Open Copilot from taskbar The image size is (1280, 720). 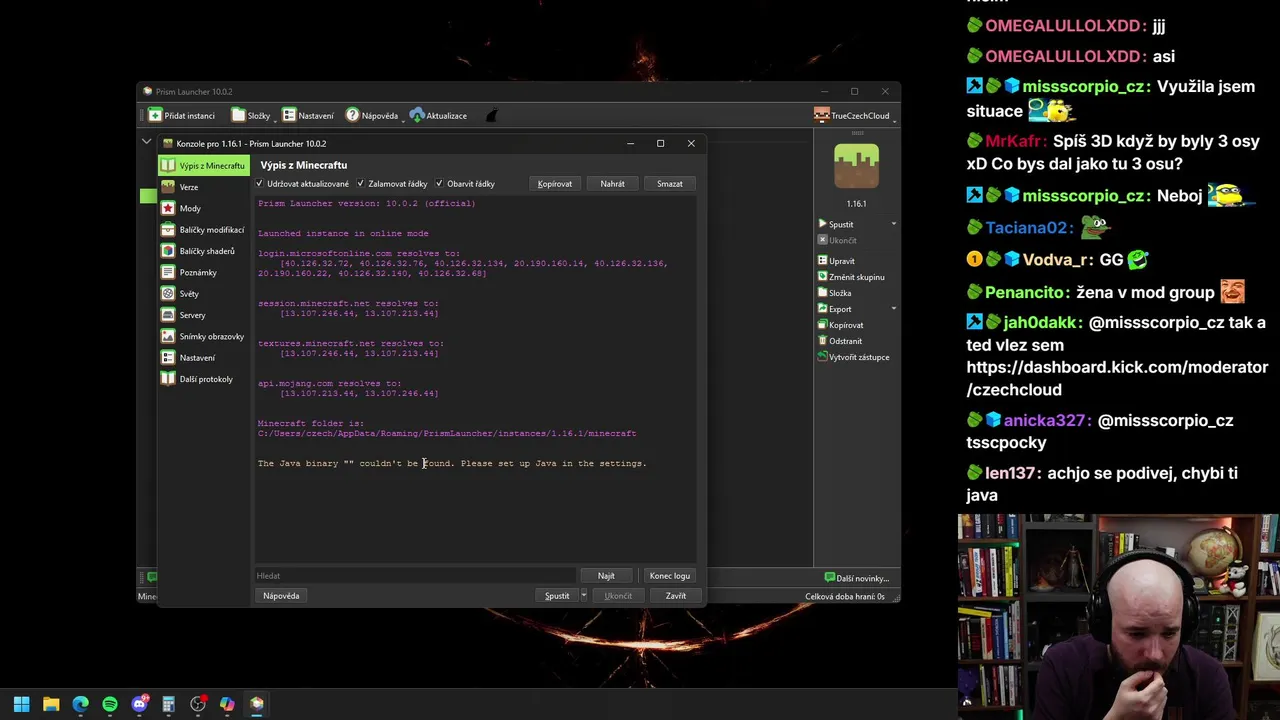coord(227,704)
